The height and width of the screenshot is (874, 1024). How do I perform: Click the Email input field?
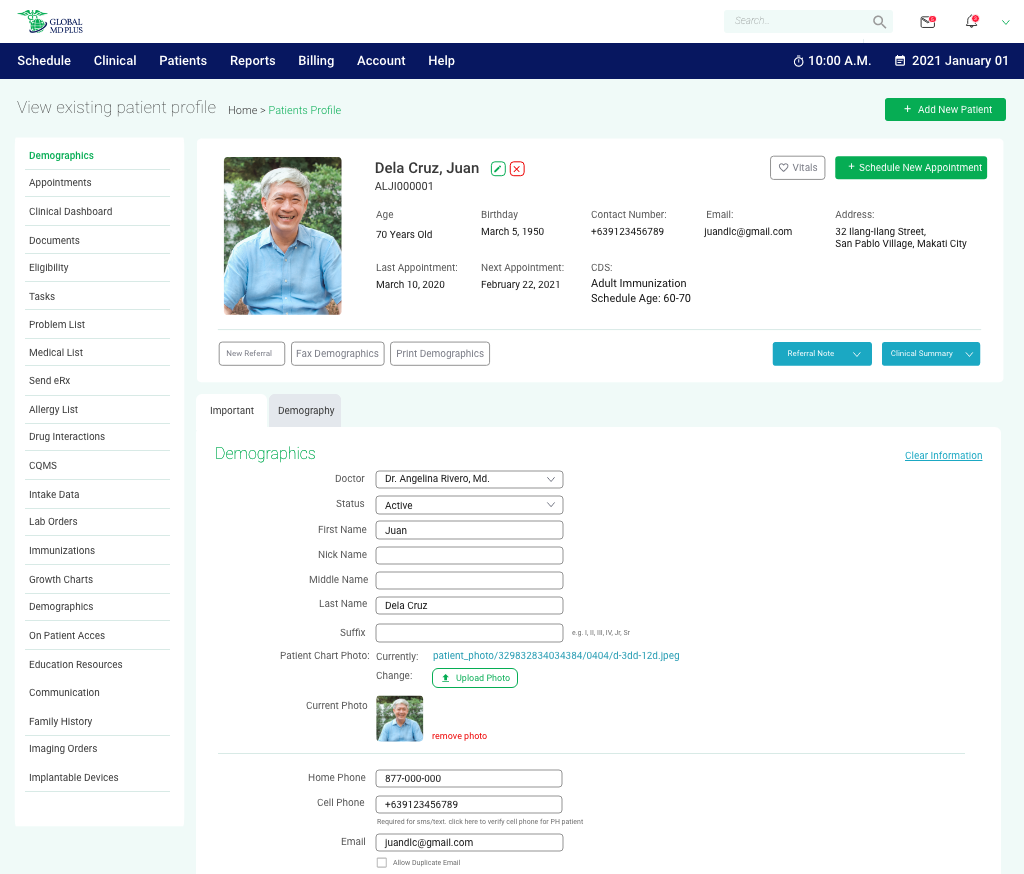pos(469,842)
